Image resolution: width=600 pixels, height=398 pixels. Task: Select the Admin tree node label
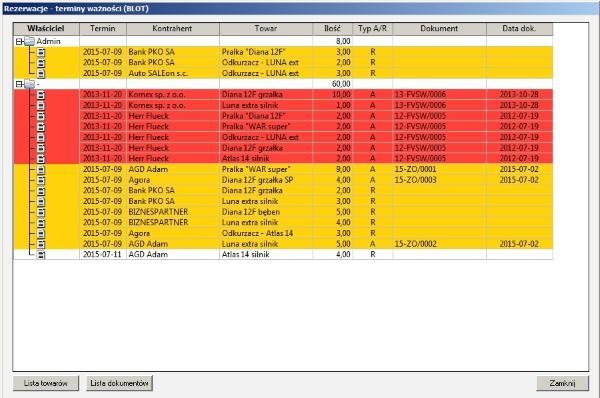pyautogui.click(x=48, y=41)
